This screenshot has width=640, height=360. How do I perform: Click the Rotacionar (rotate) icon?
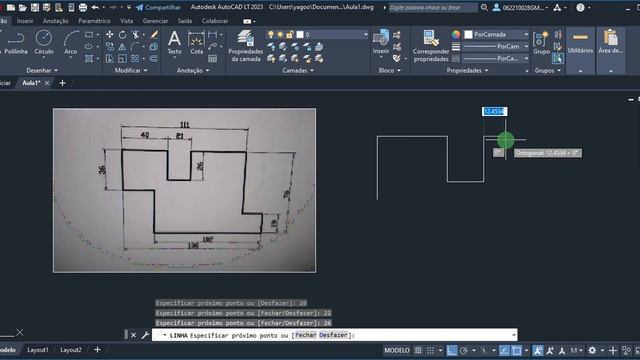pos(122,35)
